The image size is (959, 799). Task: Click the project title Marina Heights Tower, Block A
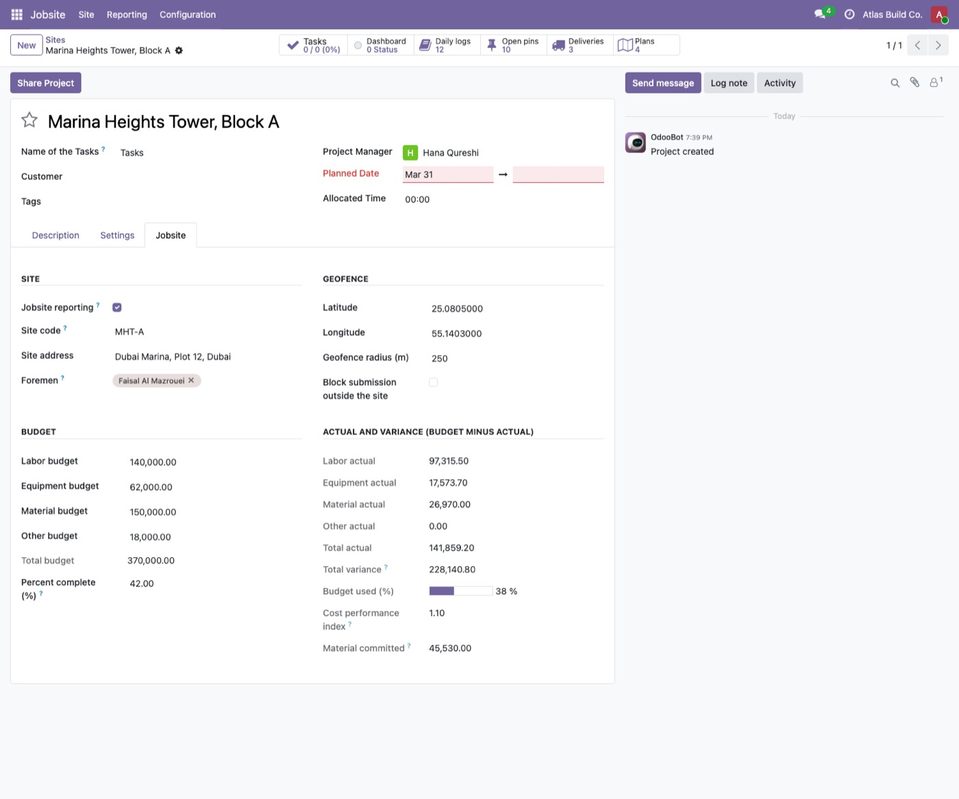coord(163,122)
